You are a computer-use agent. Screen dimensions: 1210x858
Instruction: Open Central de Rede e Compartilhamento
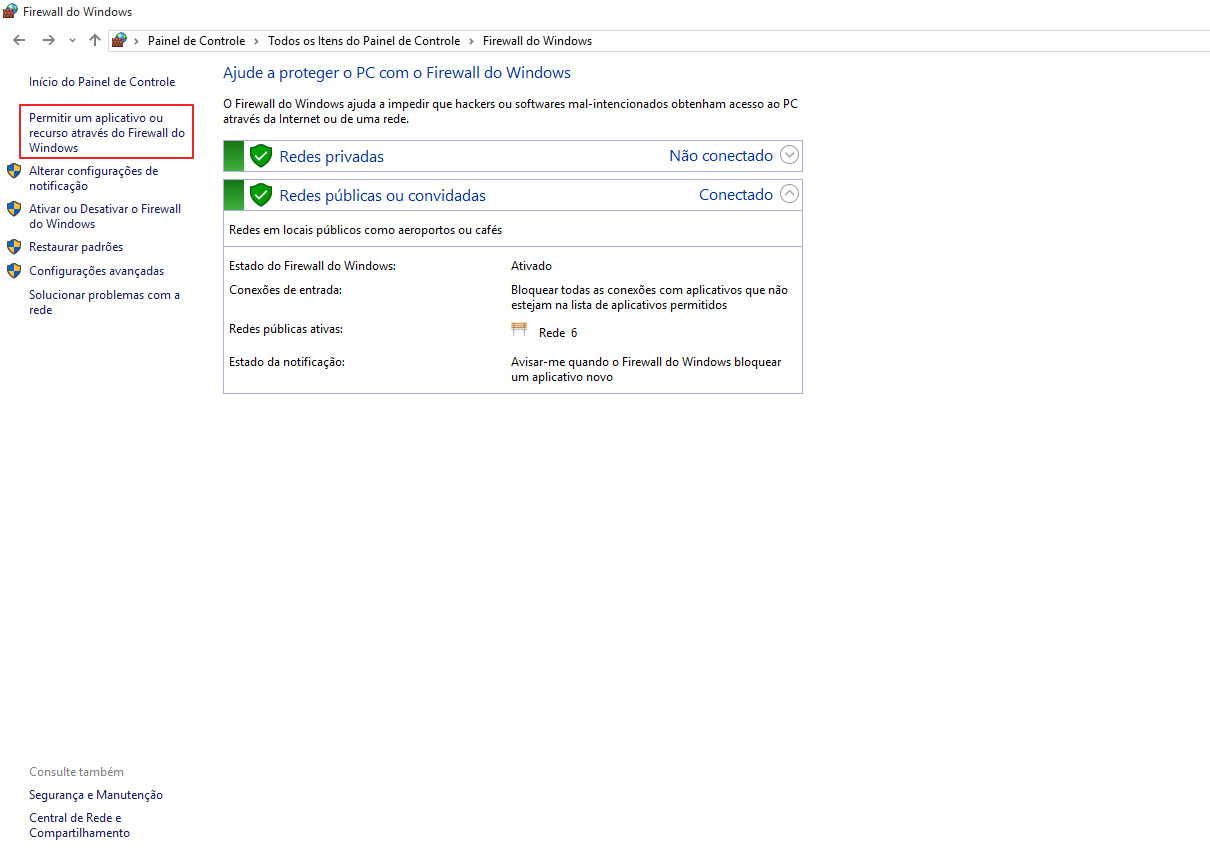click(79, 825)
